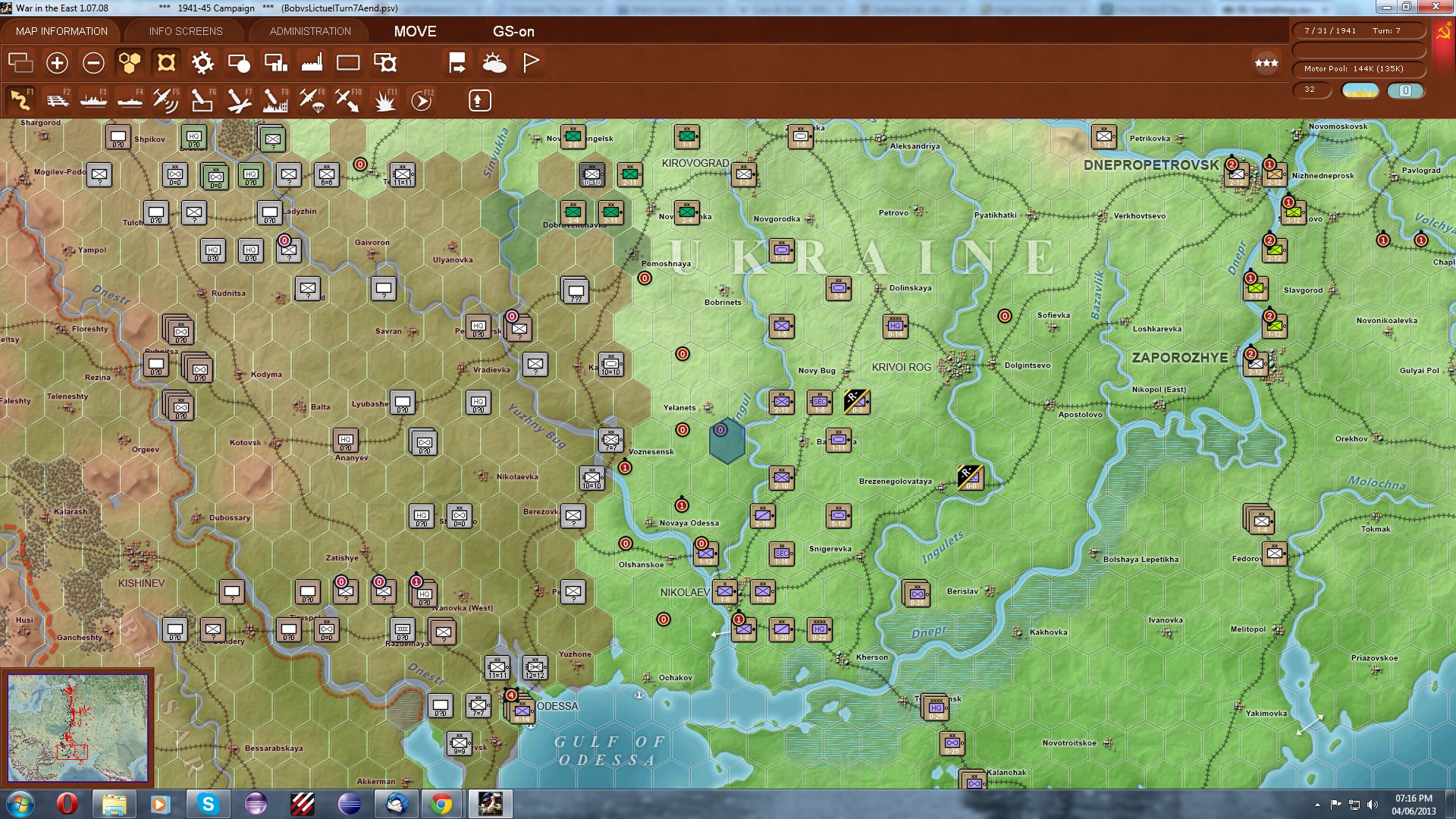Viewport: 1456px width, 819px height.
Task: Toggle the highlighted square-bracket hex control icon
Action: click(x=166, y=63)
